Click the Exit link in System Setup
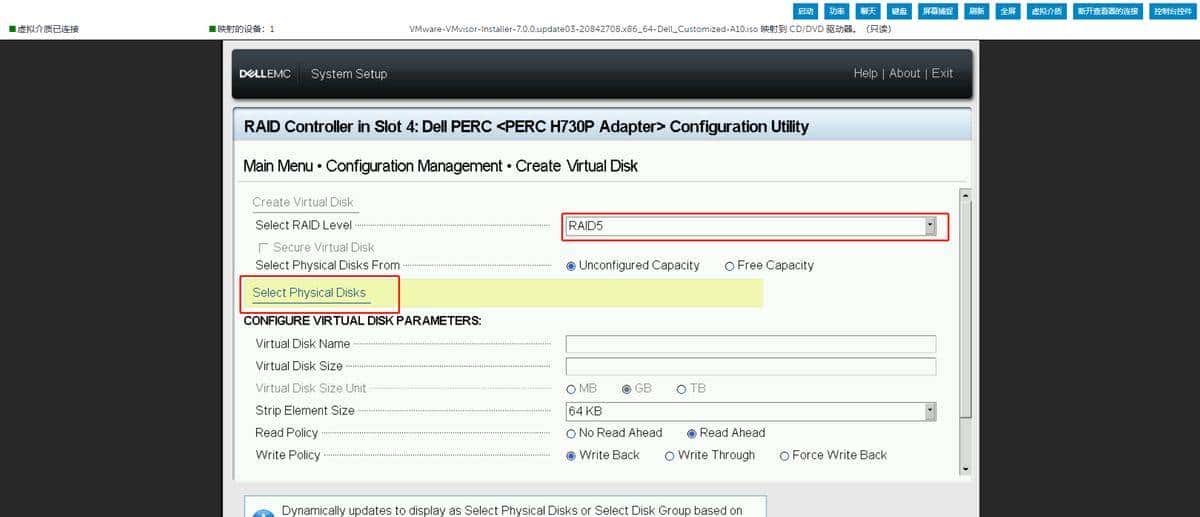Image resolution: width=1200 pixels, height=517 pixels. (x=942, y=73)
